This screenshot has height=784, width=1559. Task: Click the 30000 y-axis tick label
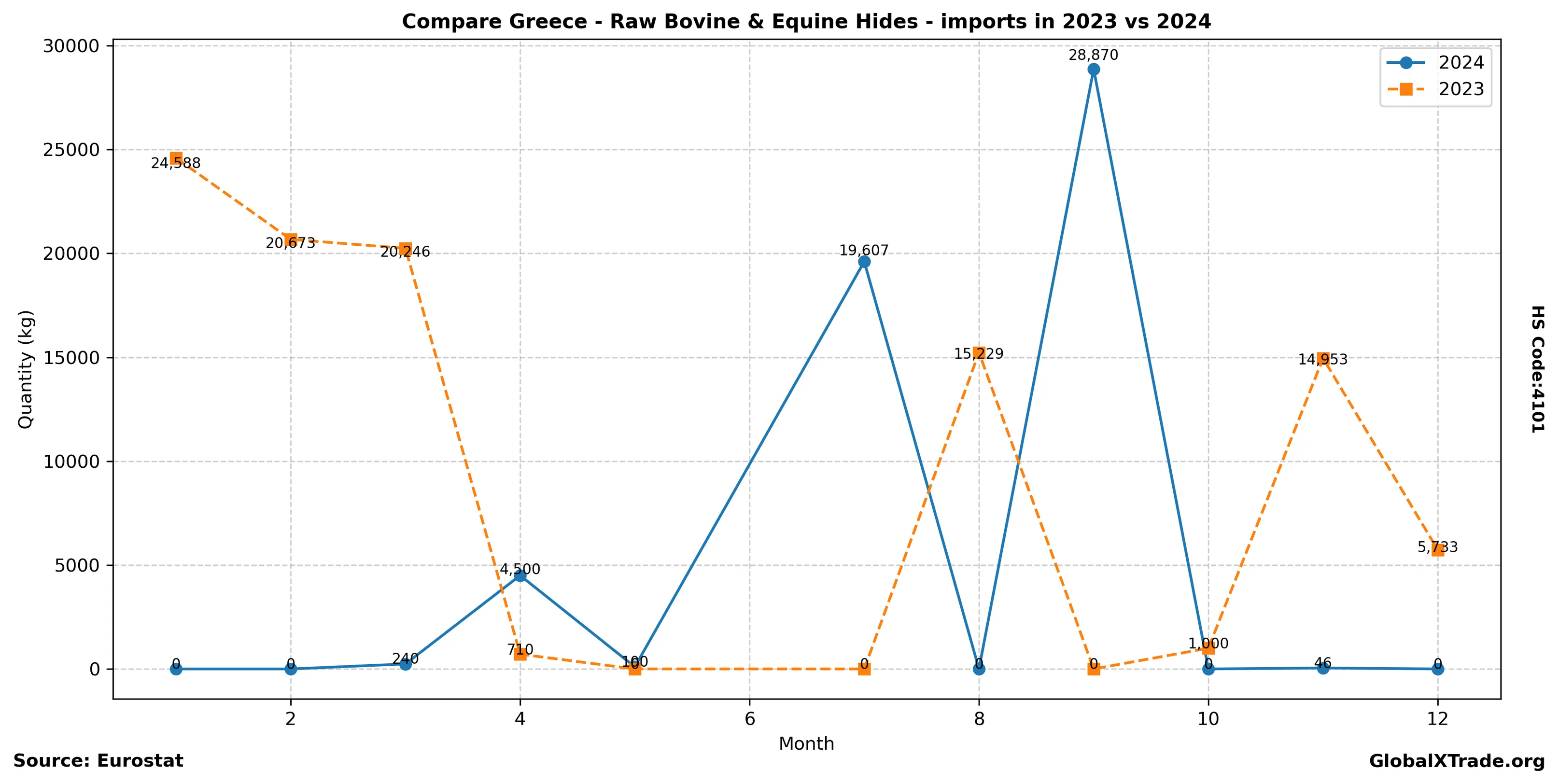tap(71, 46)
